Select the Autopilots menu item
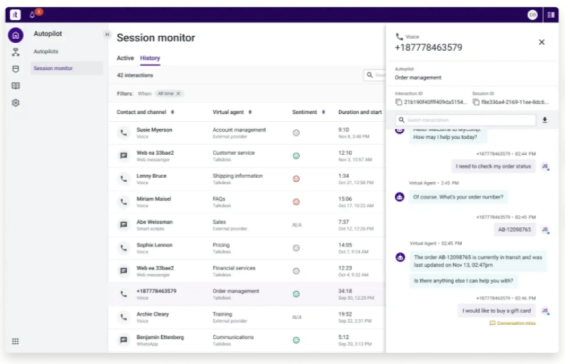Screen dimensions: 571x364 [46, 51]
